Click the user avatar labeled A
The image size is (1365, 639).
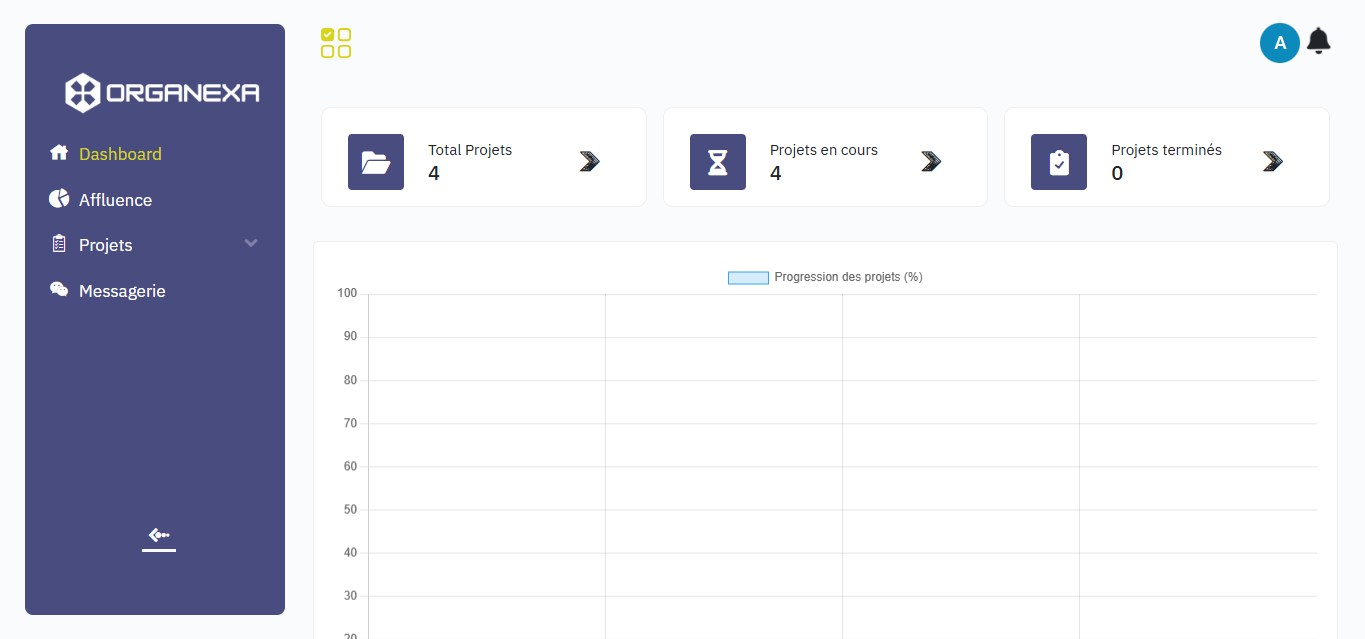[1280, 42]
